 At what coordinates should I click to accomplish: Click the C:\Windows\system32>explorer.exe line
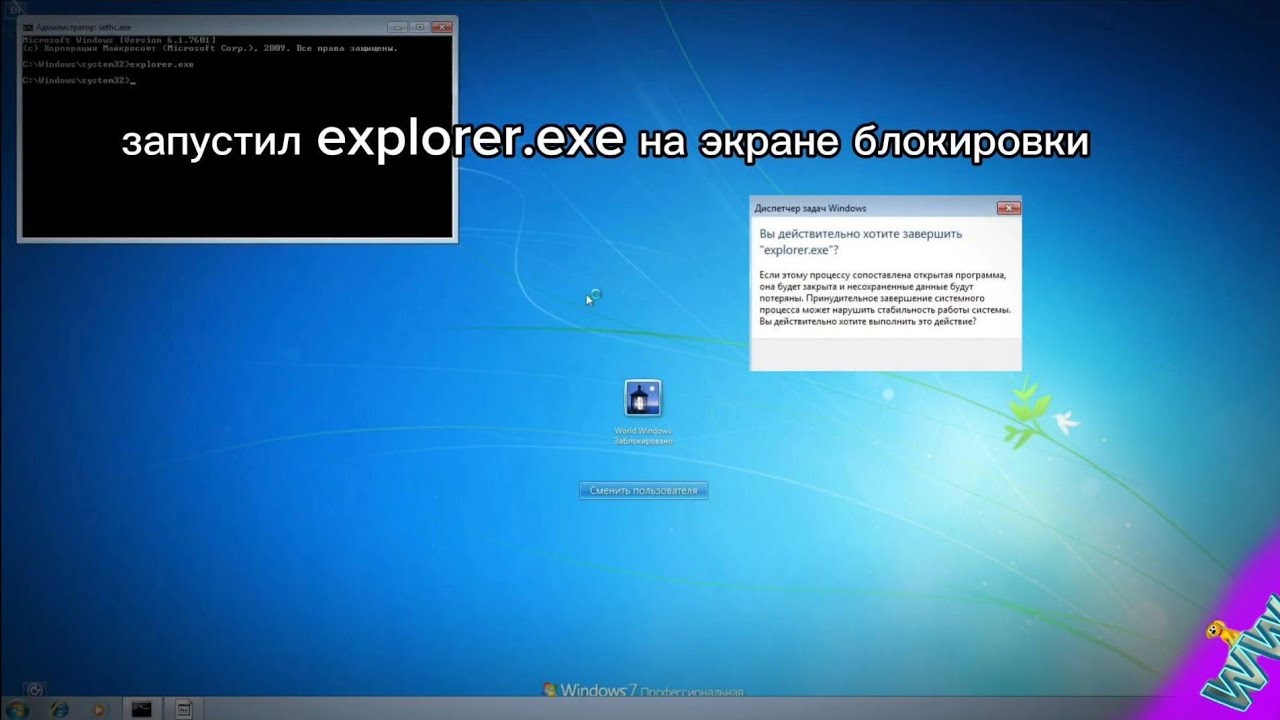click(108, 64)
